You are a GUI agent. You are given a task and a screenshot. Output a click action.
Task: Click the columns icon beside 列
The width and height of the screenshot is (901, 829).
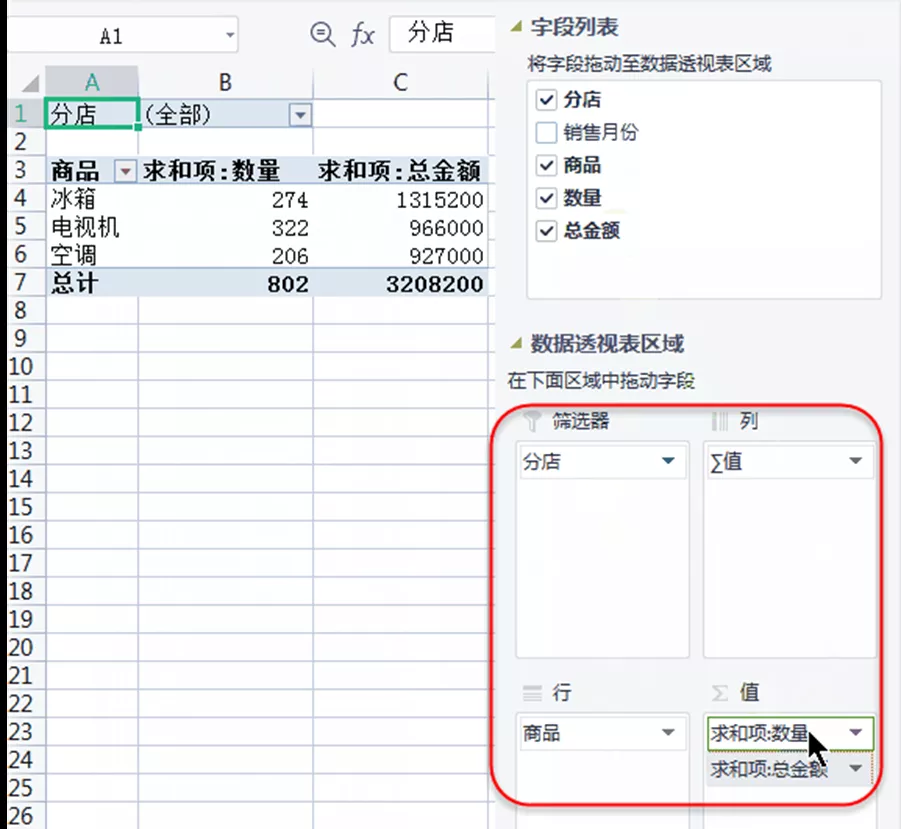point(719,421)
